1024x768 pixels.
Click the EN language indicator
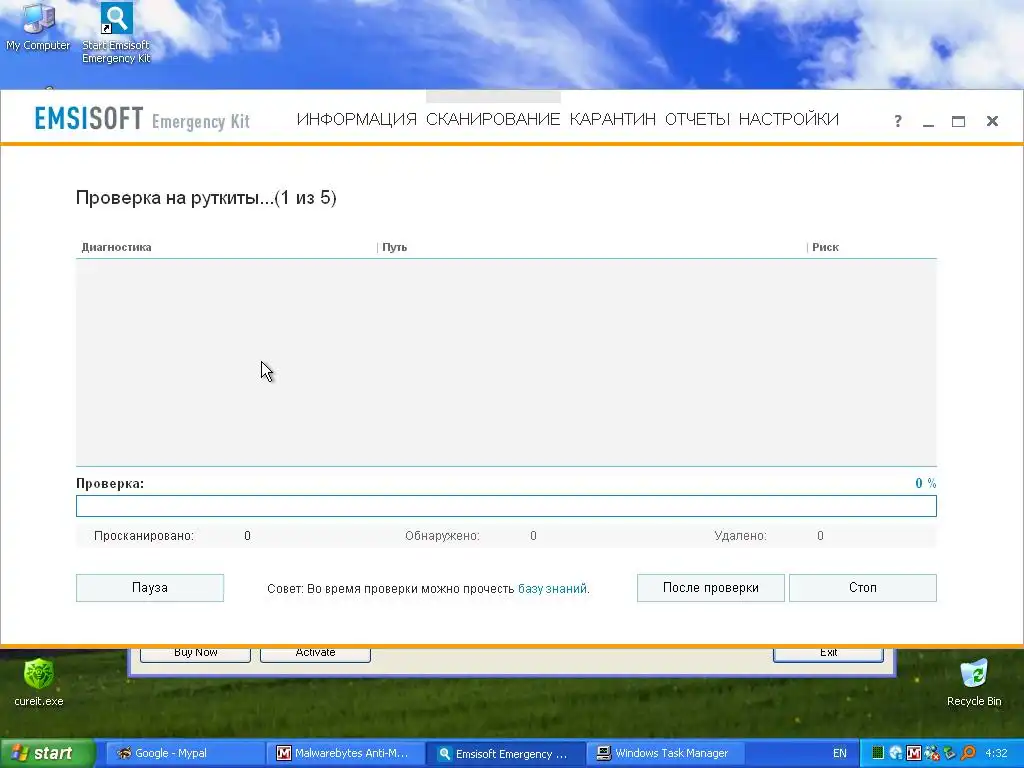click(840, 753)
